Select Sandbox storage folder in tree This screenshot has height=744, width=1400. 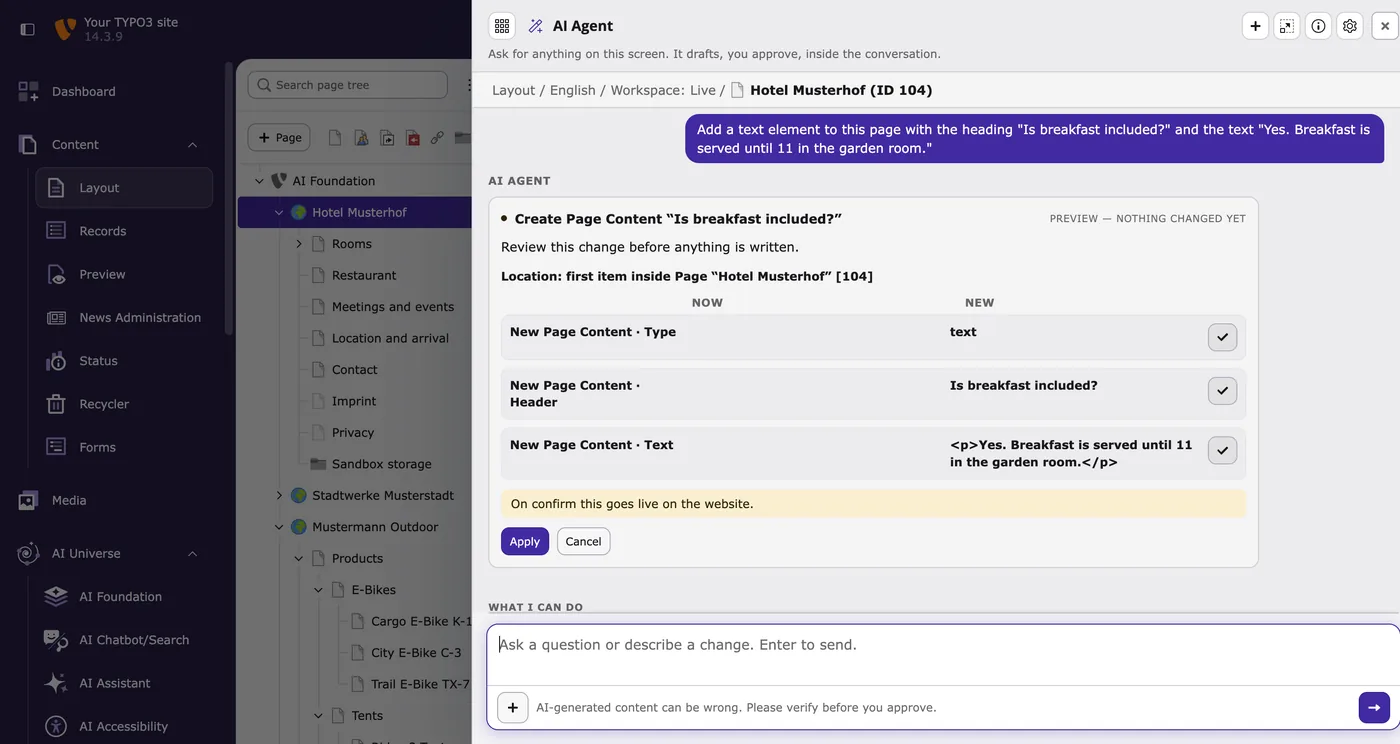381,464
